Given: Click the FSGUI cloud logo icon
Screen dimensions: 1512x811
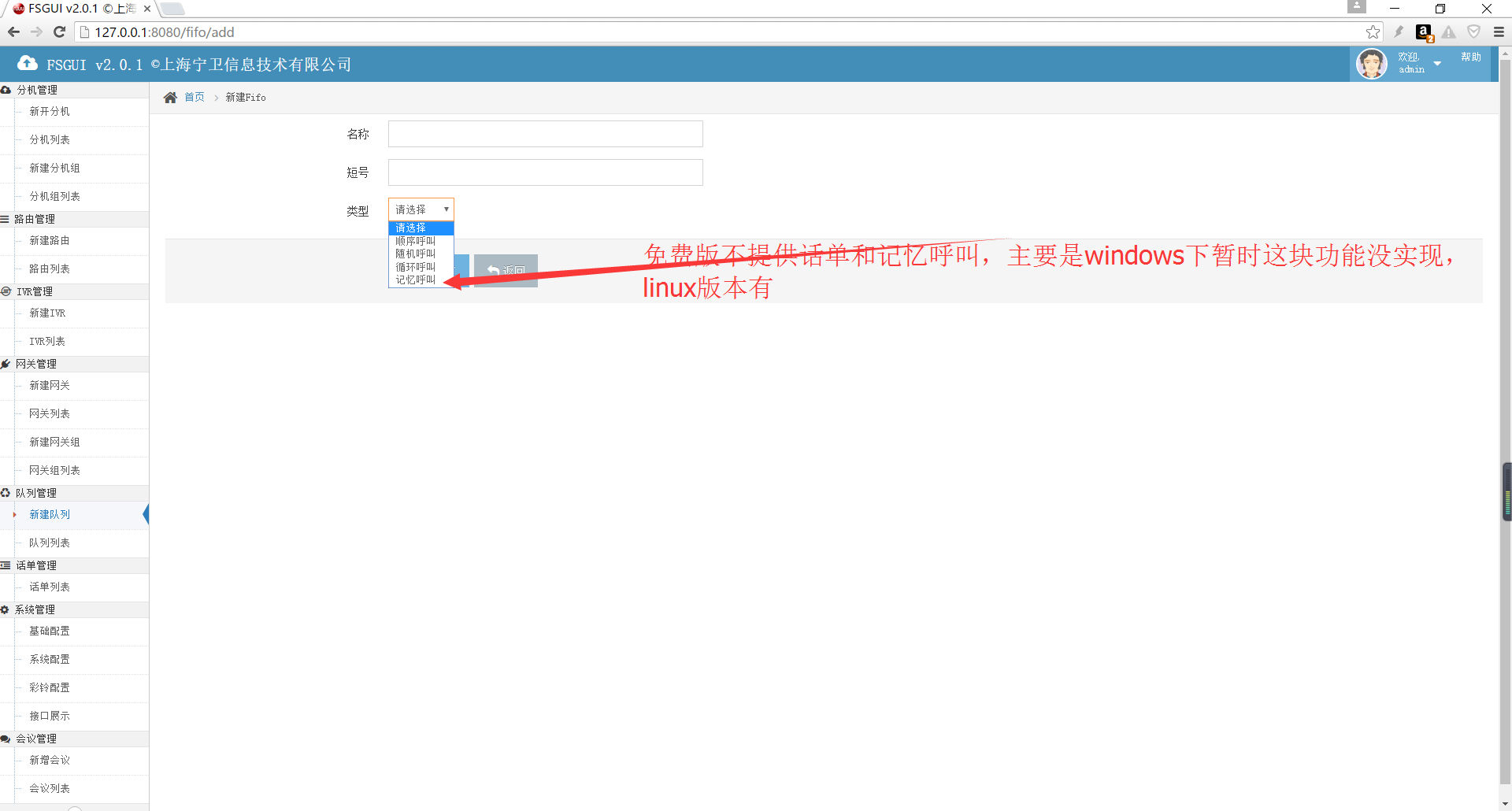Looking at the screenshot, I should coord(28,64).
